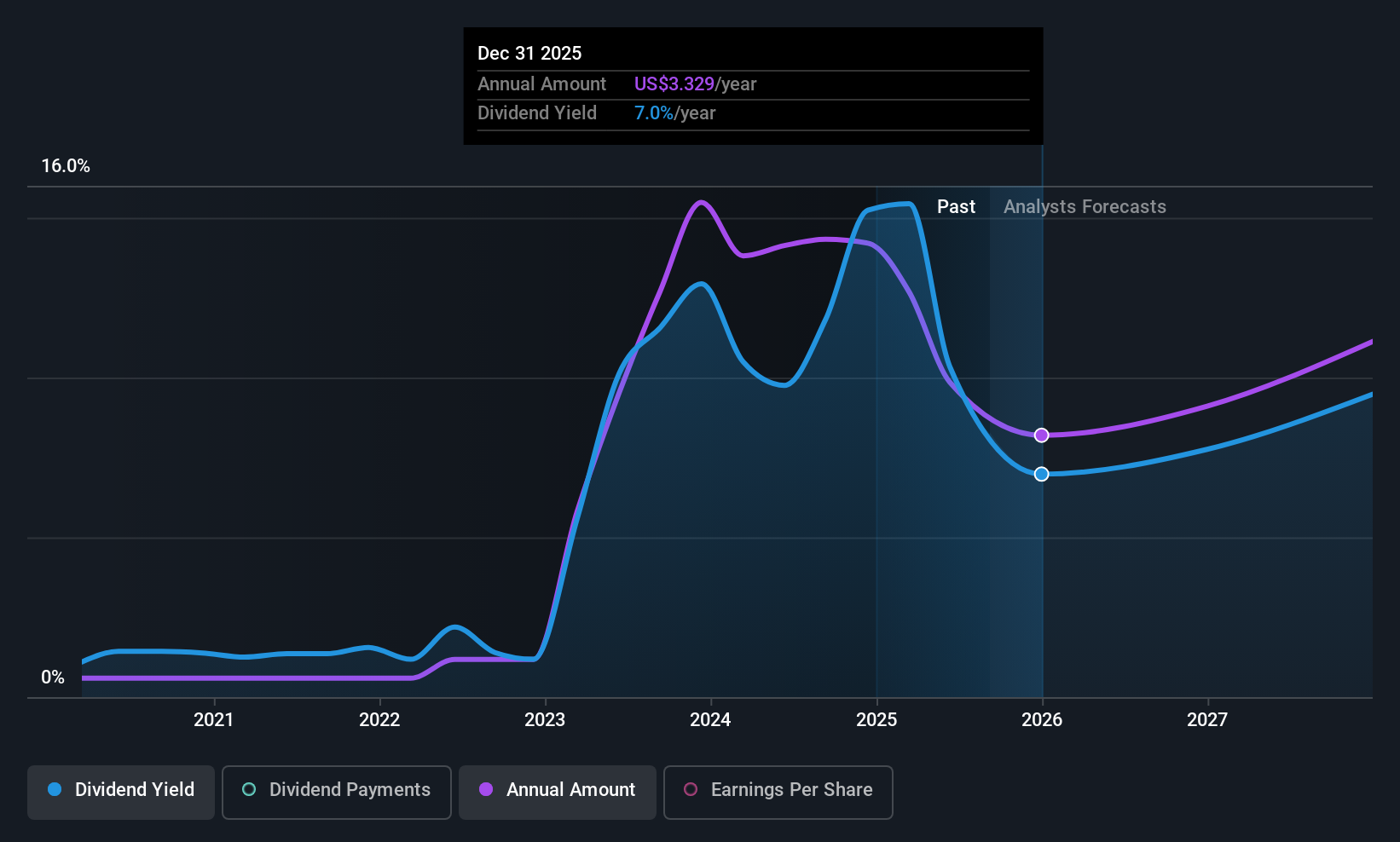Click the Past label on chart
The image size is (1400, 842).
956,206
